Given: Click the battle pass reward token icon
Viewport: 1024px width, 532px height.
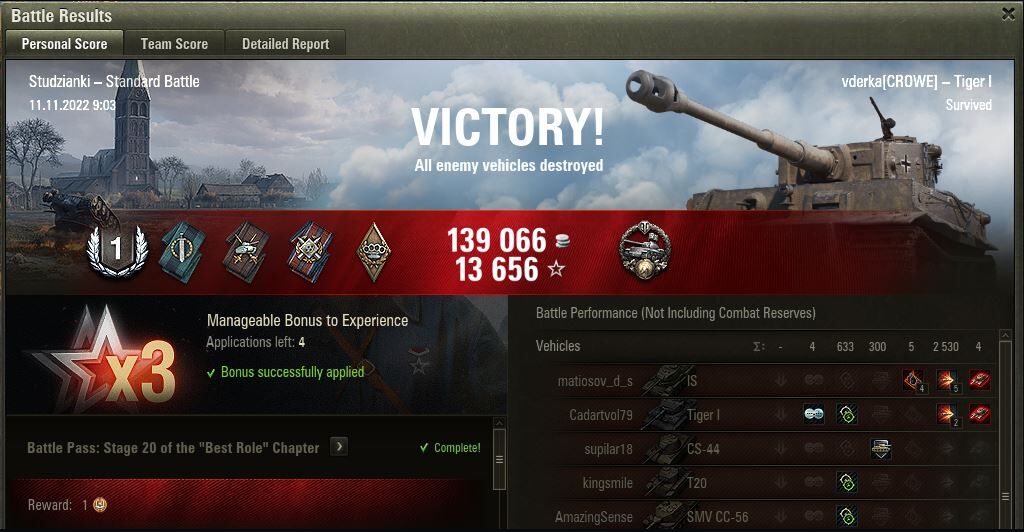Looking at the screenshot, I should pos(100,505).
